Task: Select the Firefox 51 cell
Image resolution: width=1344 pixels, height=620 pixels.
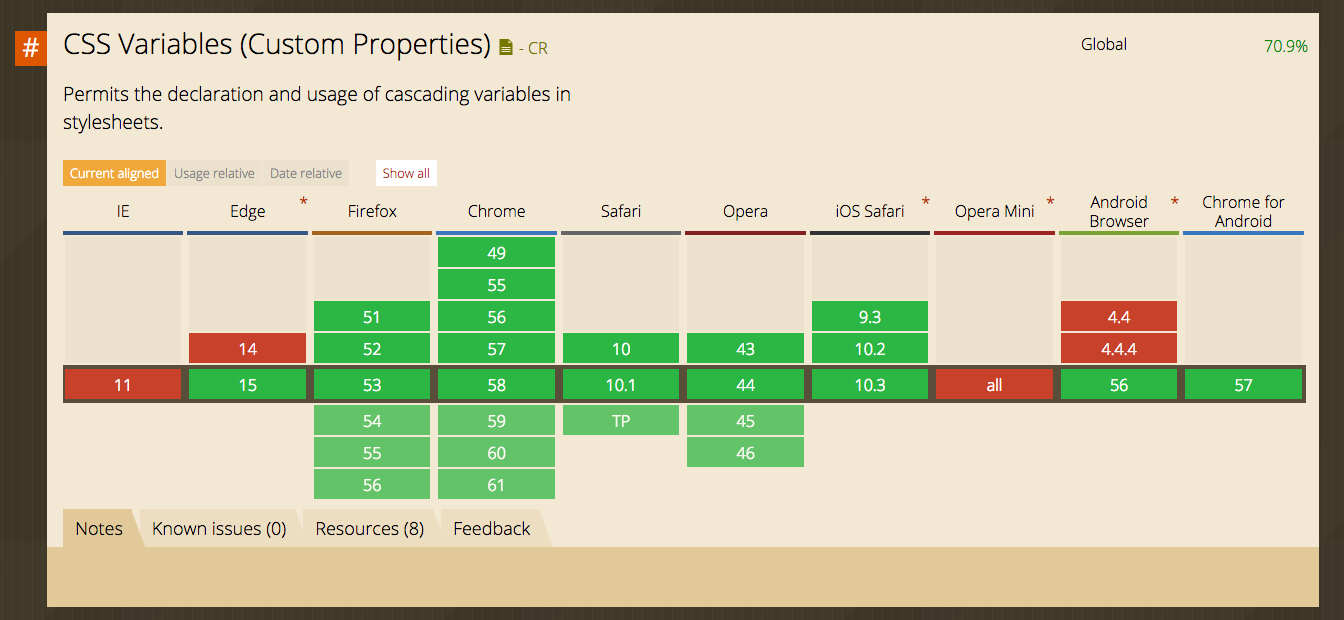Action: coord(372,317)
